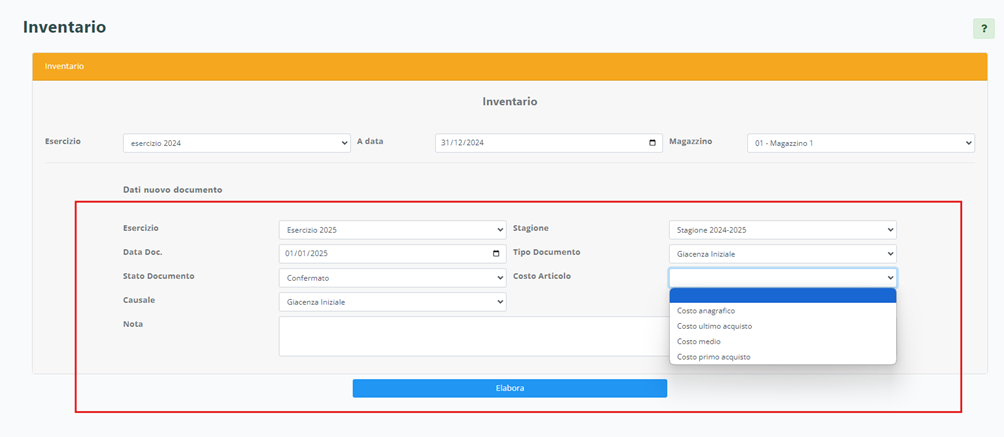
Task: Expand the Causale dropdown
Action: tap(392, 302)
